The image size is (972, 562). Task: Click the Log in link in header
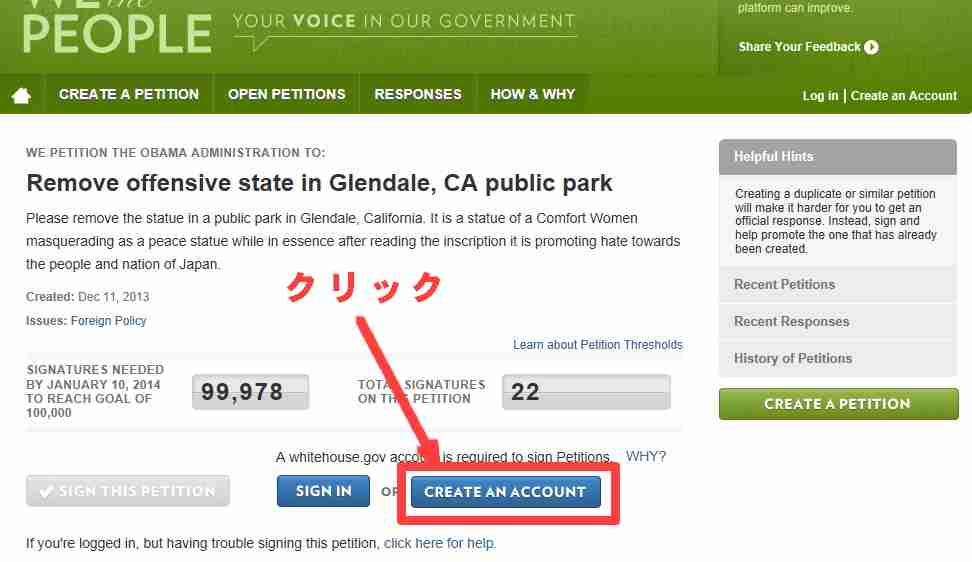pyautogui.click(x=820, y=96)
